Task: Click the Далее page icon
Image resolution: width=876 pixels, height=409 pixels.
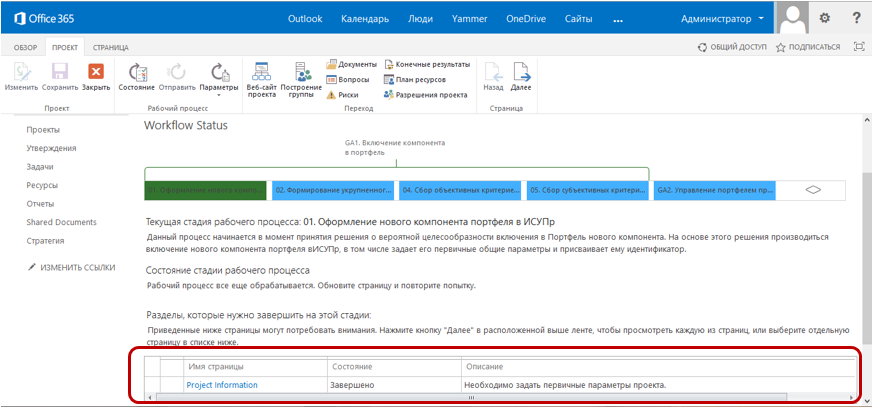Action: point(521,77)
